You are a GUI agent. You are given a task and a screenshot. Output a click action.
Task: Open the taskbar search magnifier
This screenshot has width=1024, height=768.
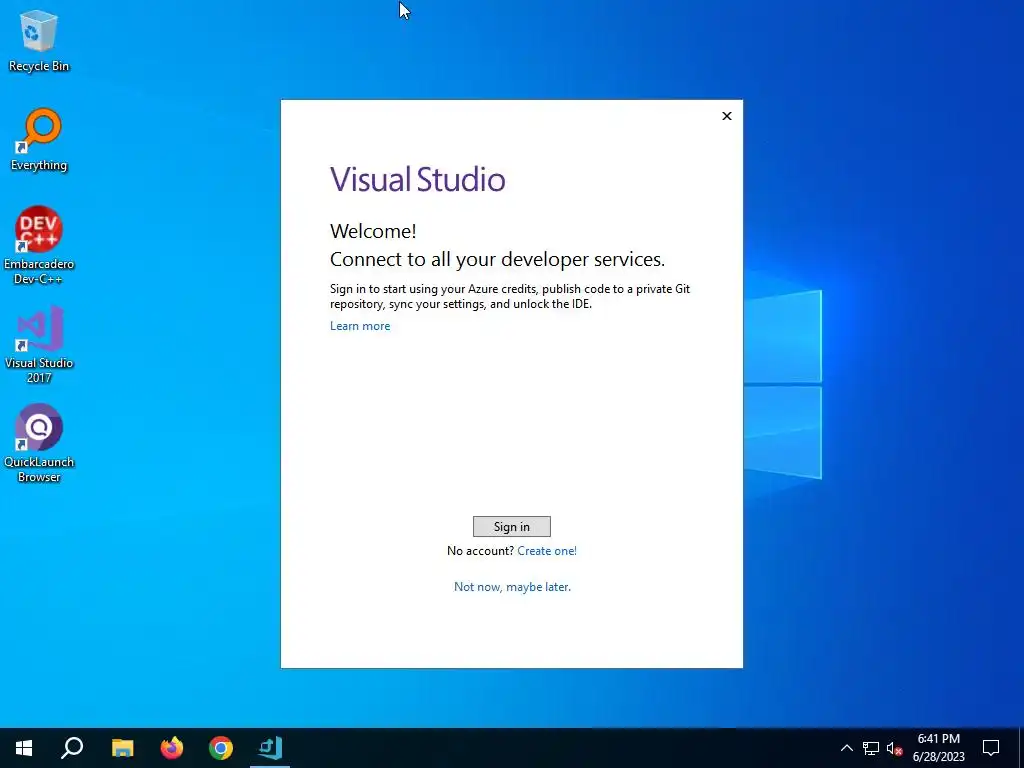click(72, 748)
